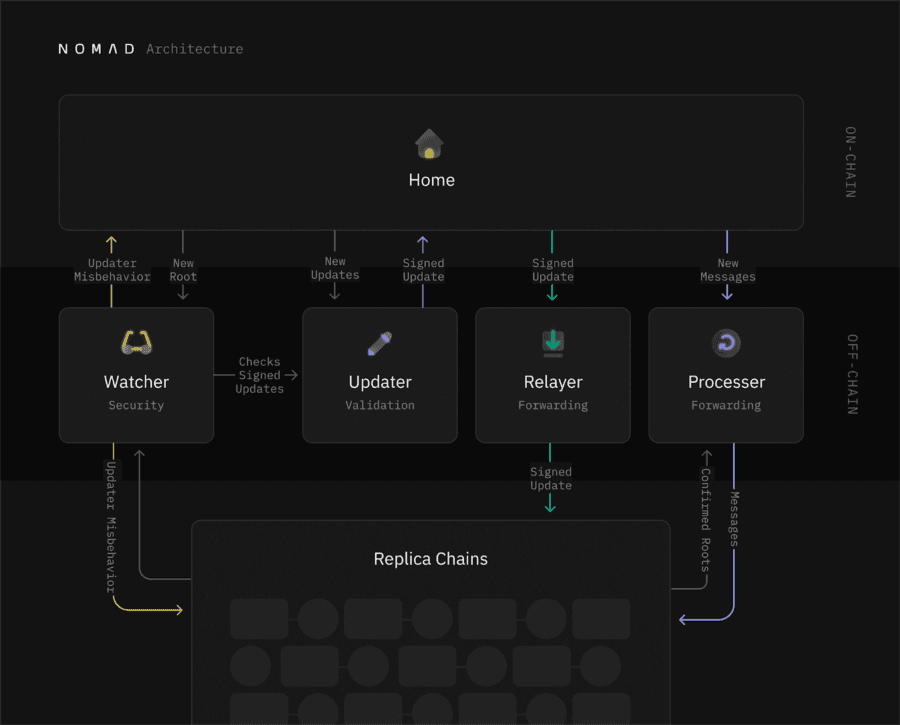
Task: Expand the Home panel
Action: (431, 162)
